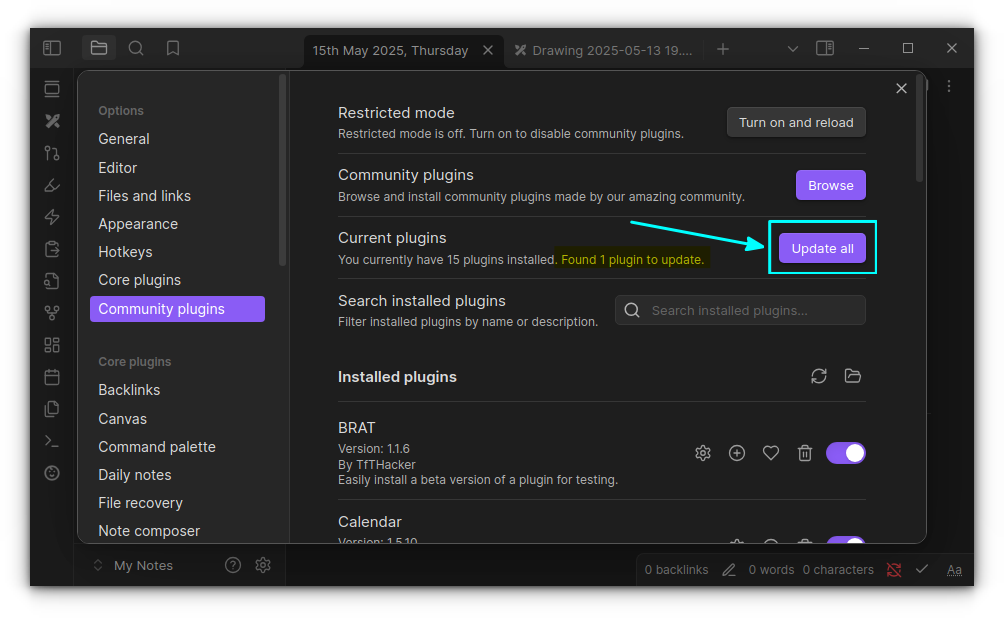Select Hotkeys in settings sidebar

(x=125, y=251)
